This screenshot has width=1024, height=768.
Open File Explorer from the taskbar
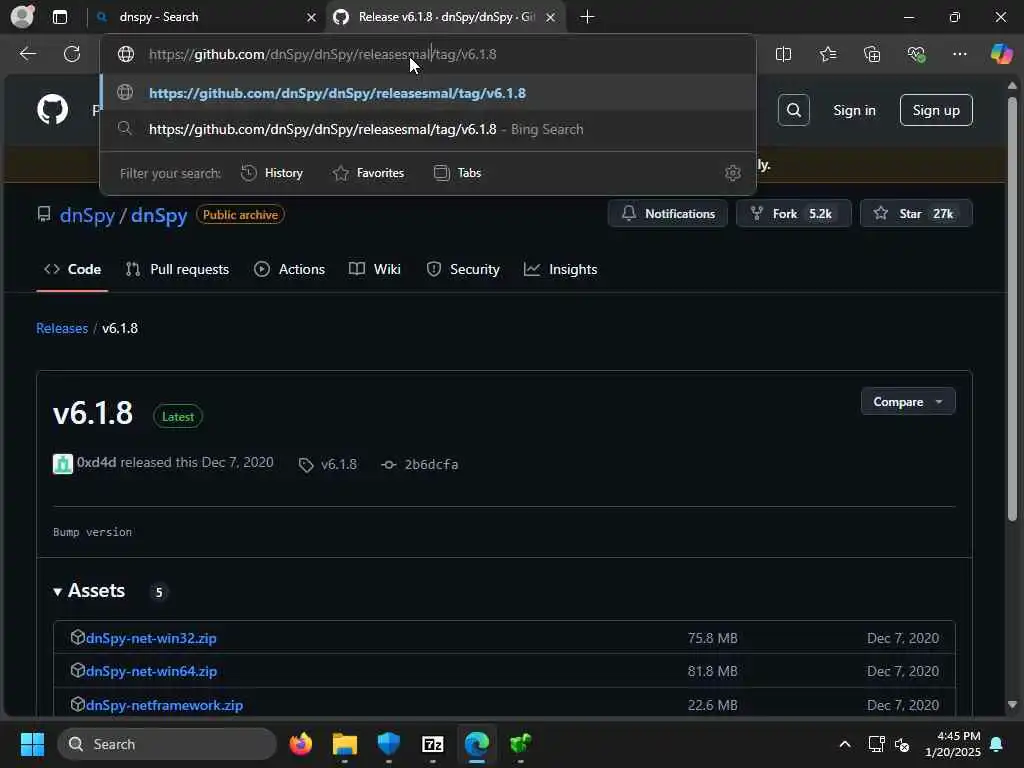click(x=345, y=743)
